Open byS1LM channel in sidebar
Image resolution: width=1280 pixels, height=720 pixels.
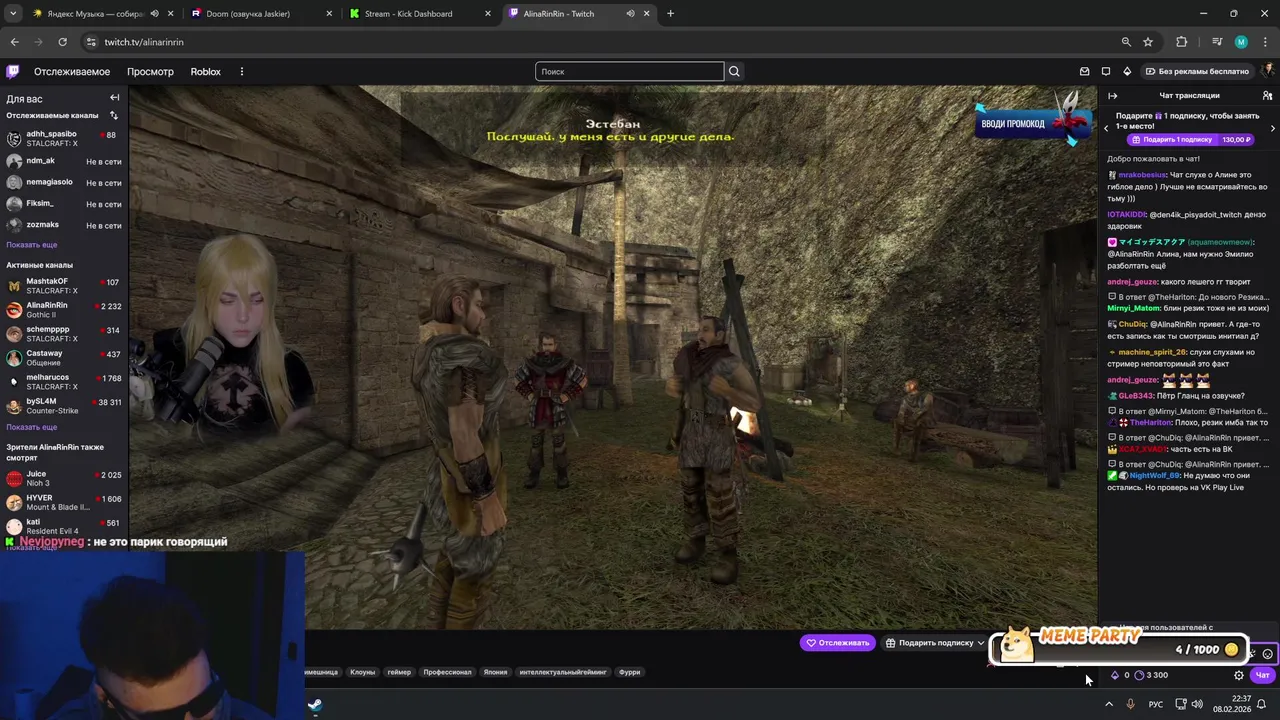point(64,406)
